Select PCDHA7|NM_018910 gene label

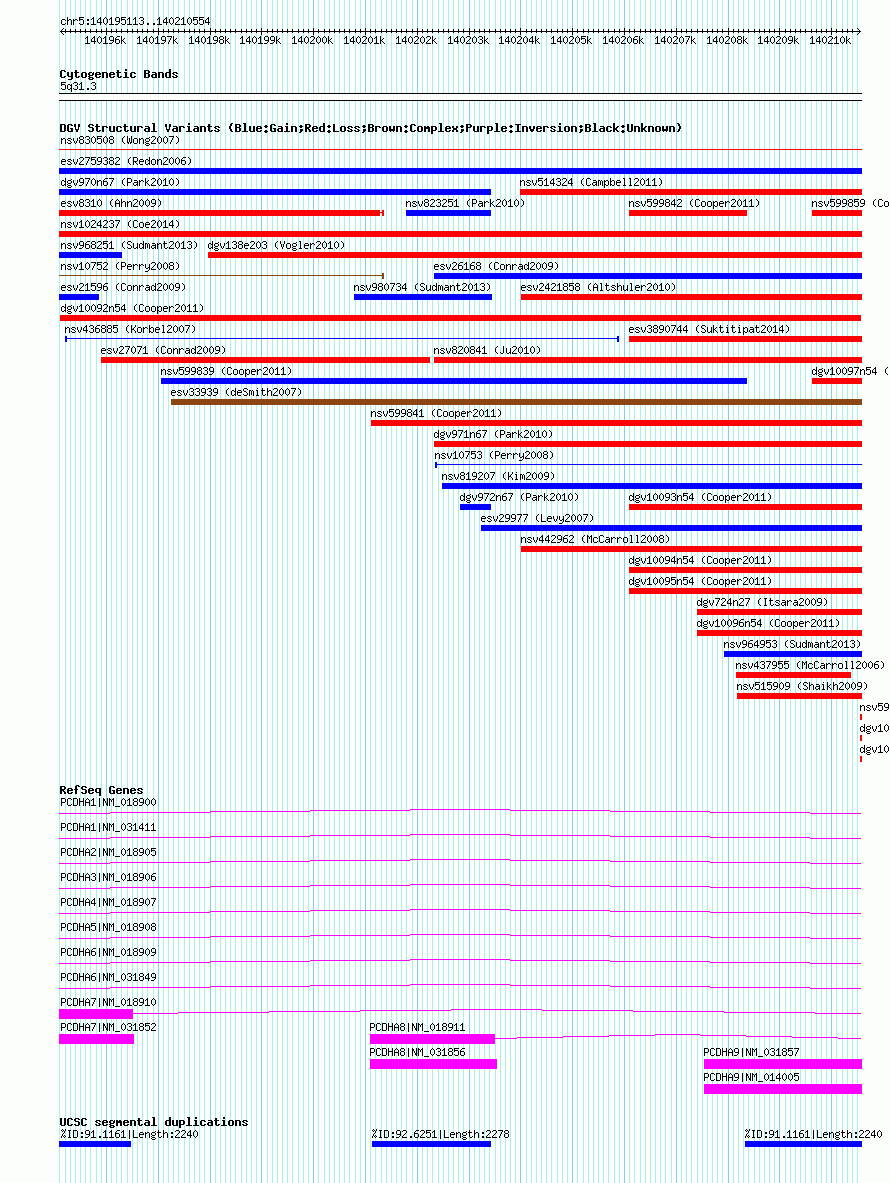pos(108,1002)
